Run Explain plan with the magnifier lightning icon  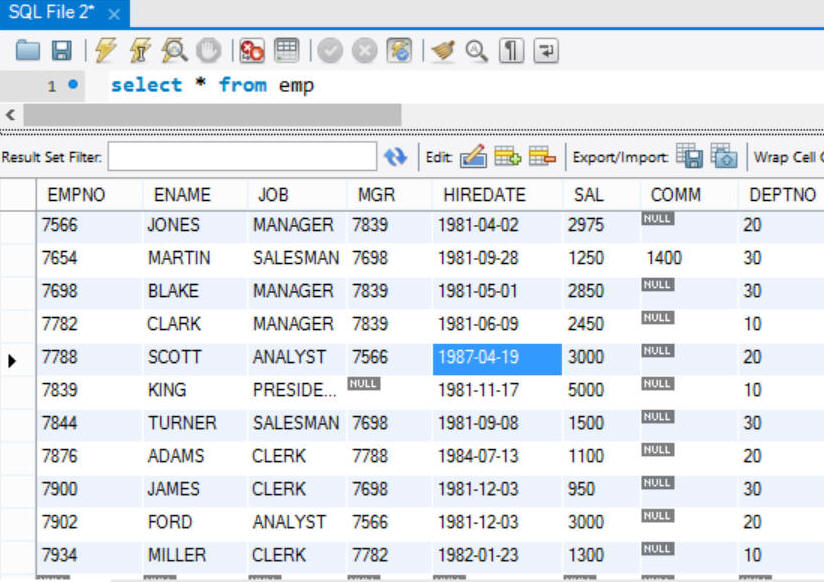pyautogui.click(x=174, y=50)
